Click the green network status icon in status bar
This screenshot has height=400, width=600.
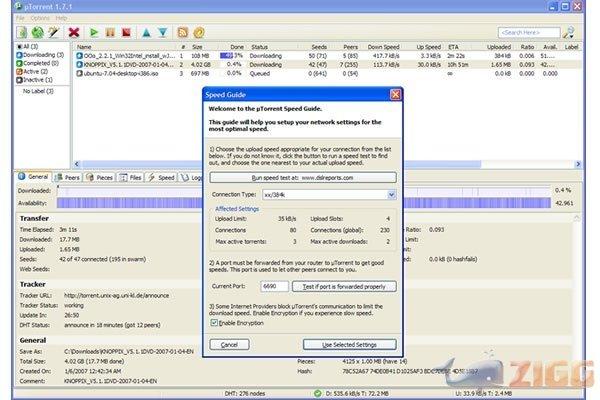point(318,393)
